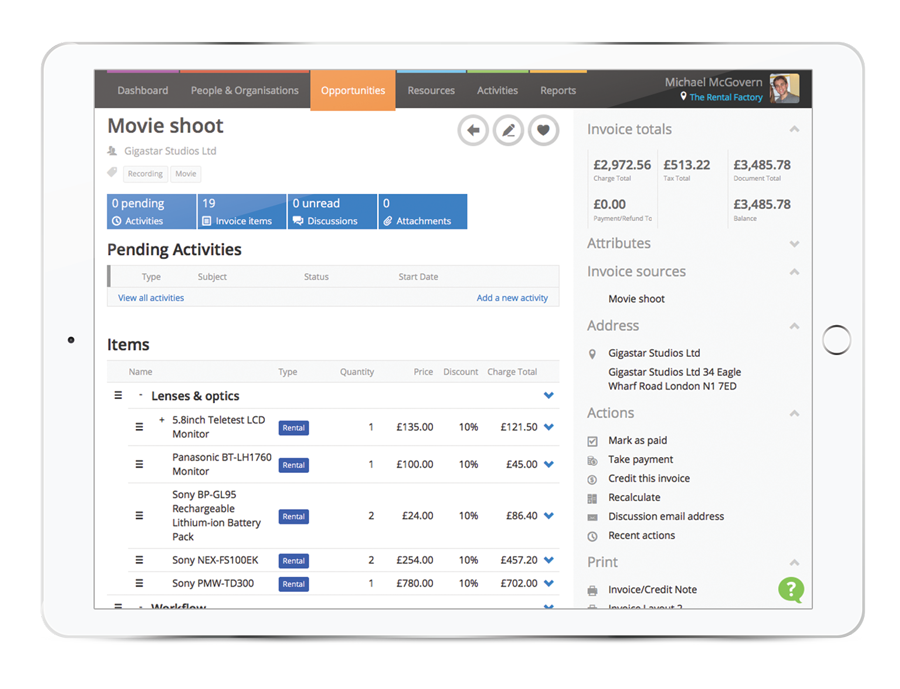Screen dimensions: 900x689
Task: Open dropdown for Panasonic BT-LH1760 Monitor row
Action: pyautogui.click(x=549, y=465)
